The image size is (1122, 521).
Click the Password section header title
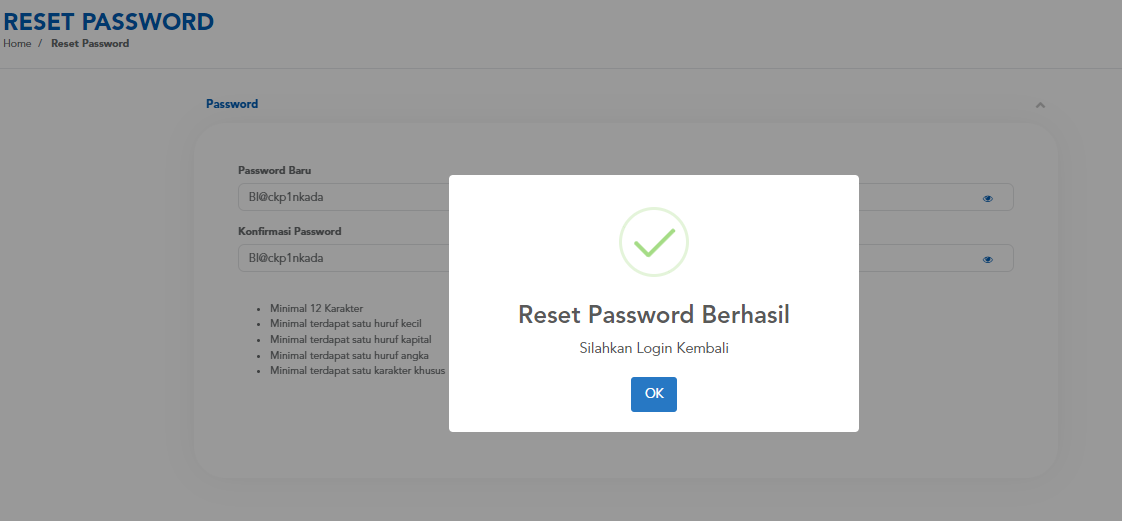tap(232, 104)
